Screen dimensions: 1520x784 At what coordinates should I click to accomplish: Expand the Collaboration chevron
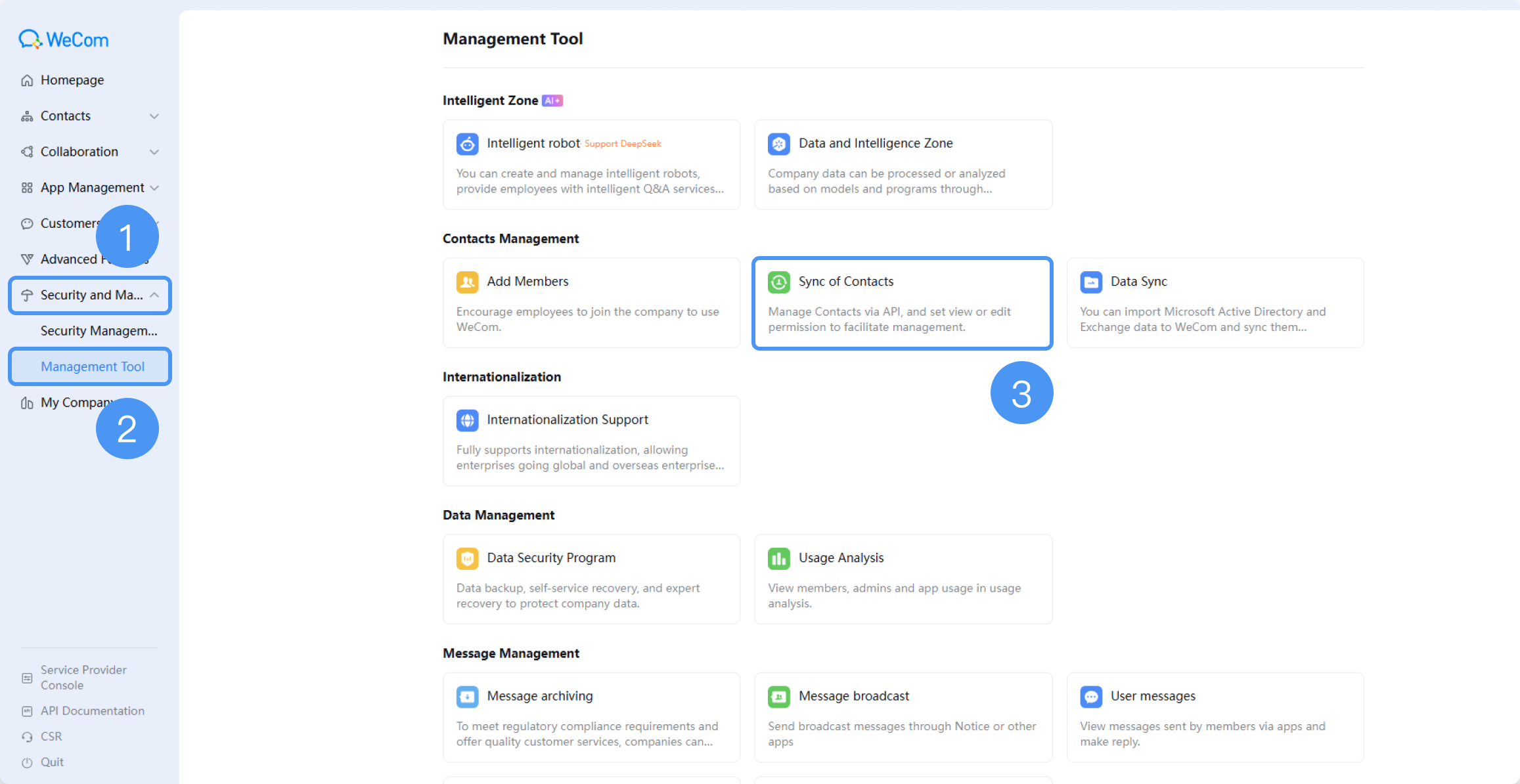(x=154, y=152)
